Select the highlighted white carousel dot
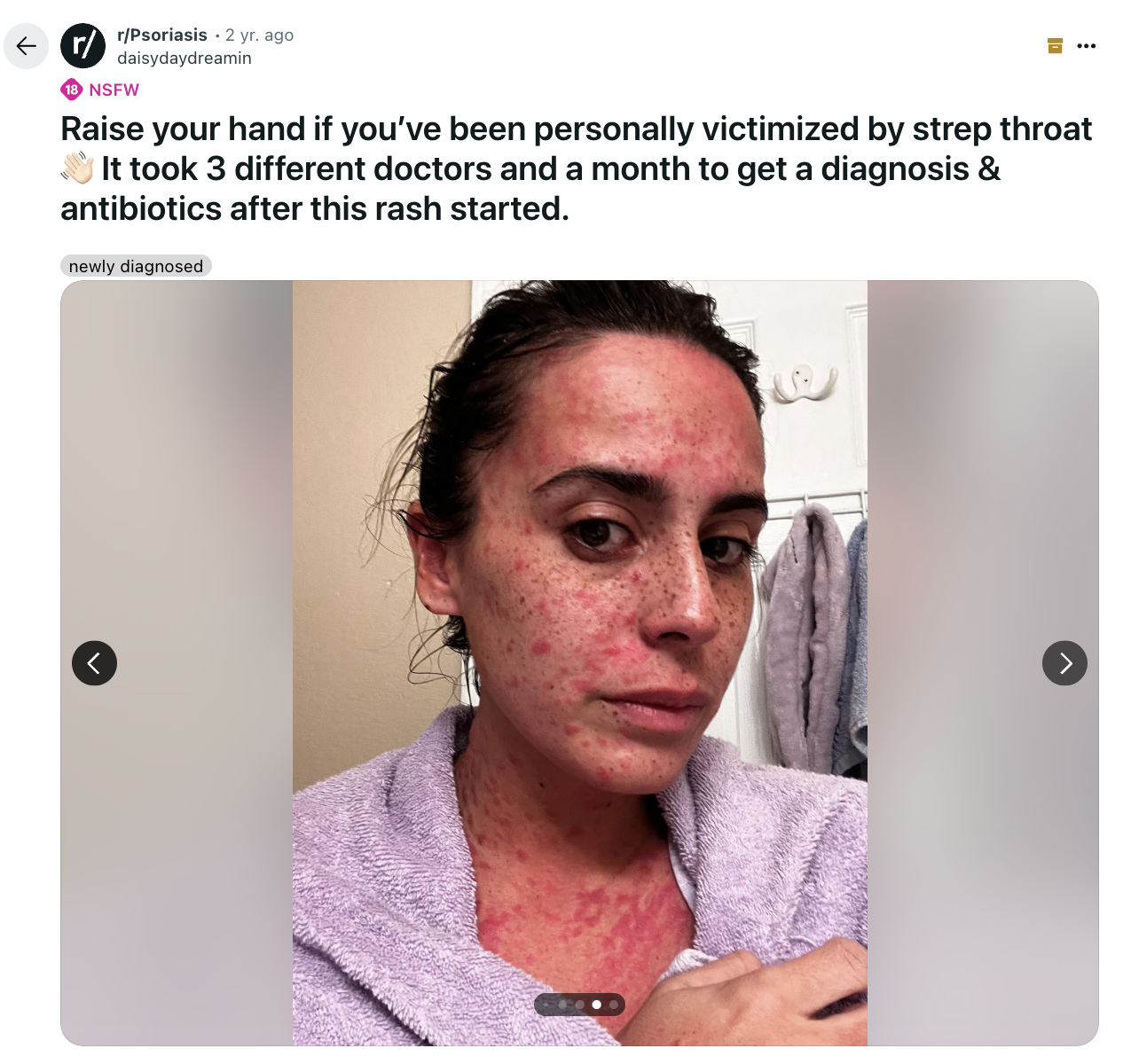 coord(596,1005)
